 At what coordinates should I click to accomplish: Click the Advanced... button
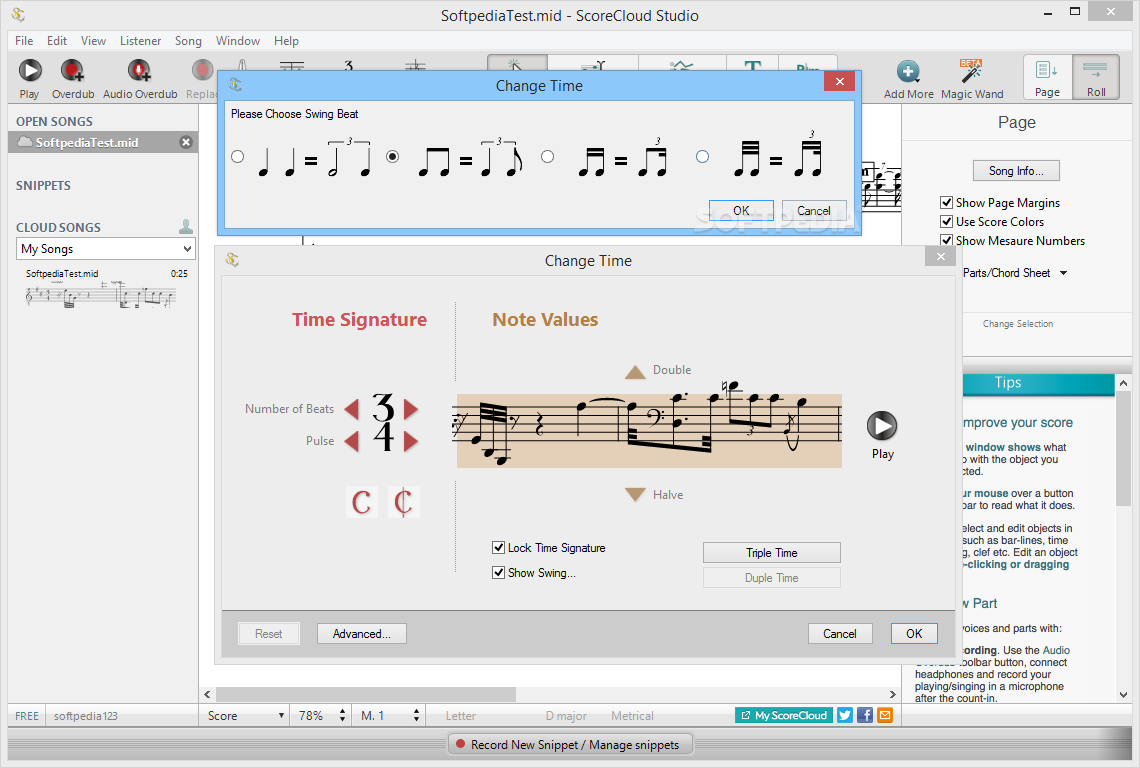[361, 633]
